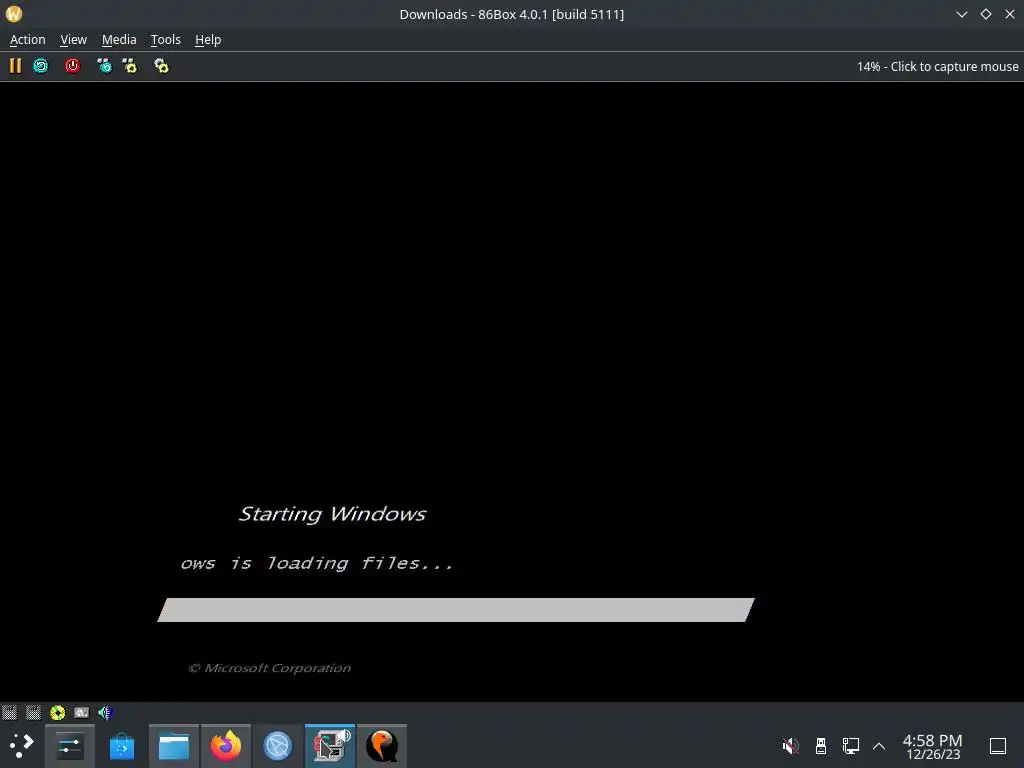Expand the hidden system tray icons
The height and width of the screenshot is (768, 1024).
click(x=879, y=746)
